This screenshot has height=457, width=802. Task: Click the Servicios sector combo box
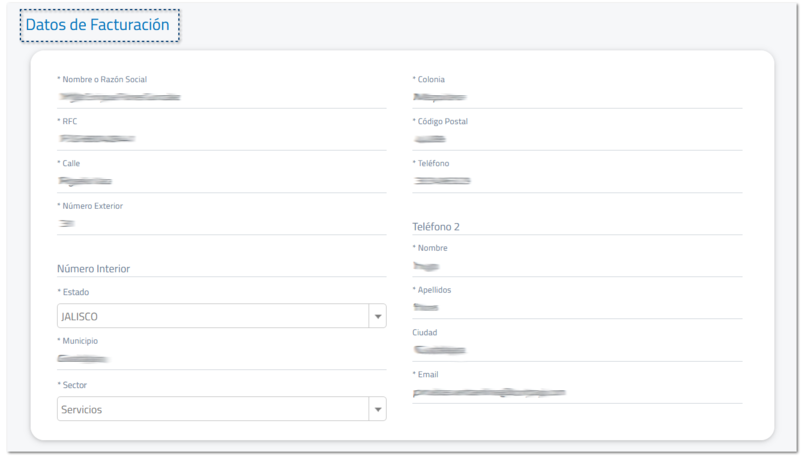coord(212,409)
